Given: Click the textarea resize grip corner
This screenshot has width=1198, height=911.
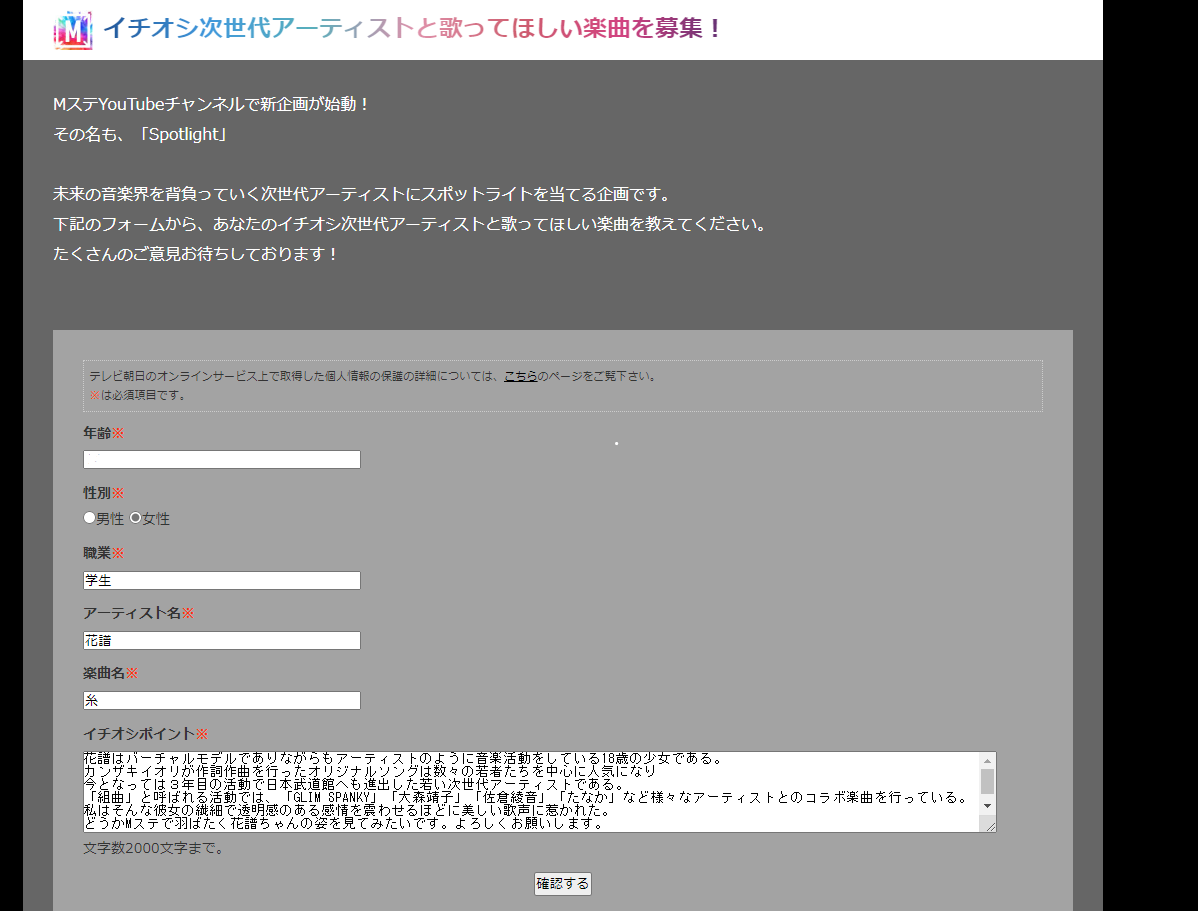Looking at the screenshot, I should [x=990, y=825].
